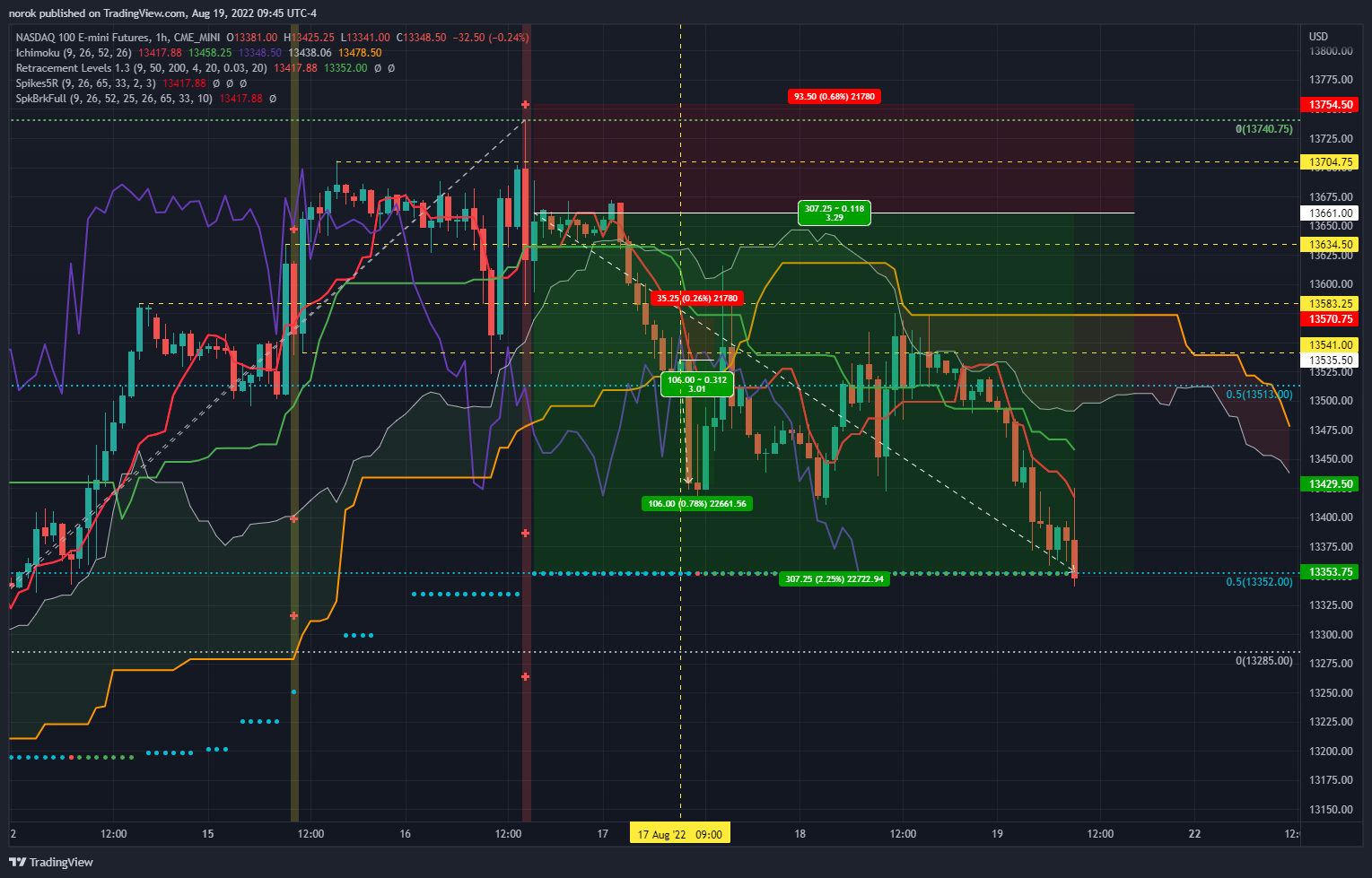
Task: Click the red 13754.50 price axis label
Action: tap(1330, 105)
